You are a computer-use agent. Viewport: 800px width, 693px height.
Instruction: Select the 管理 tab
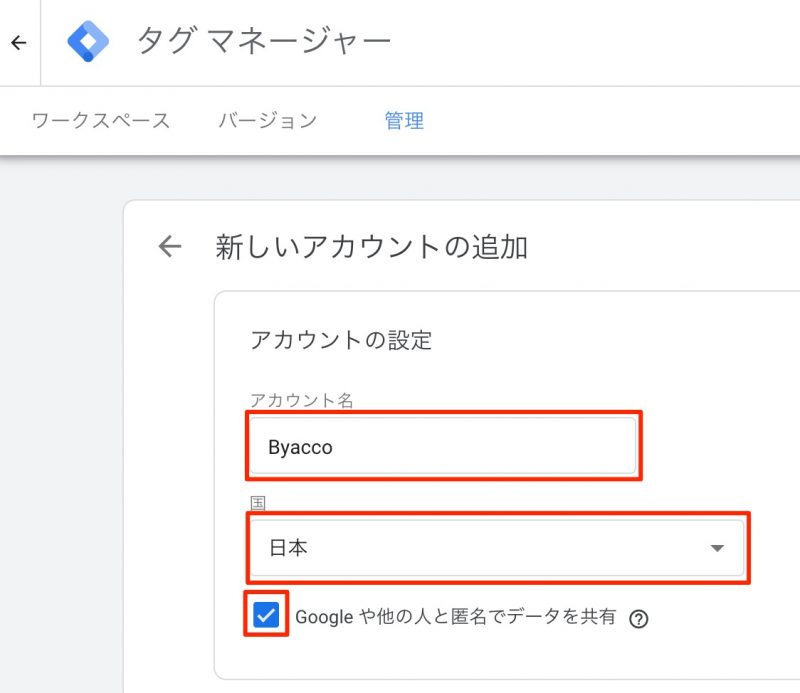(x=404, y=121)
